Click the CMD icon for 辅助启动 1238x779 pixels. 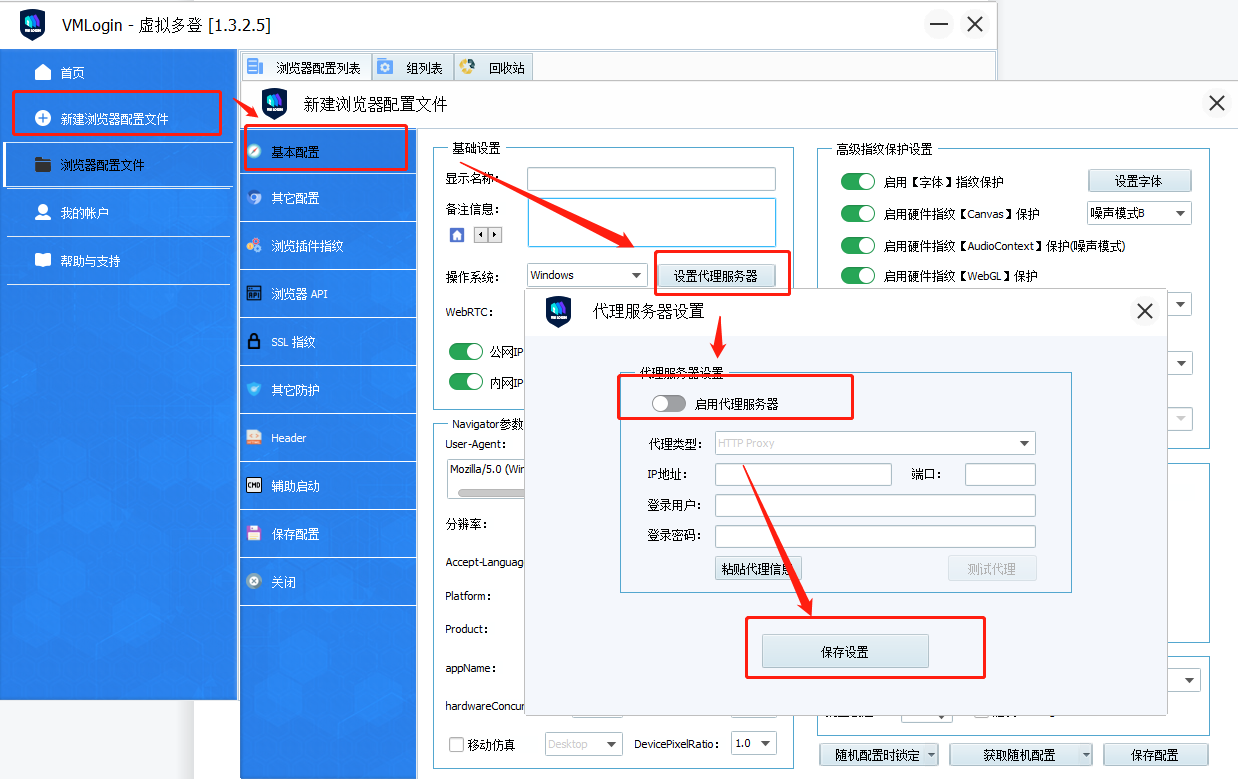point(254,486)
